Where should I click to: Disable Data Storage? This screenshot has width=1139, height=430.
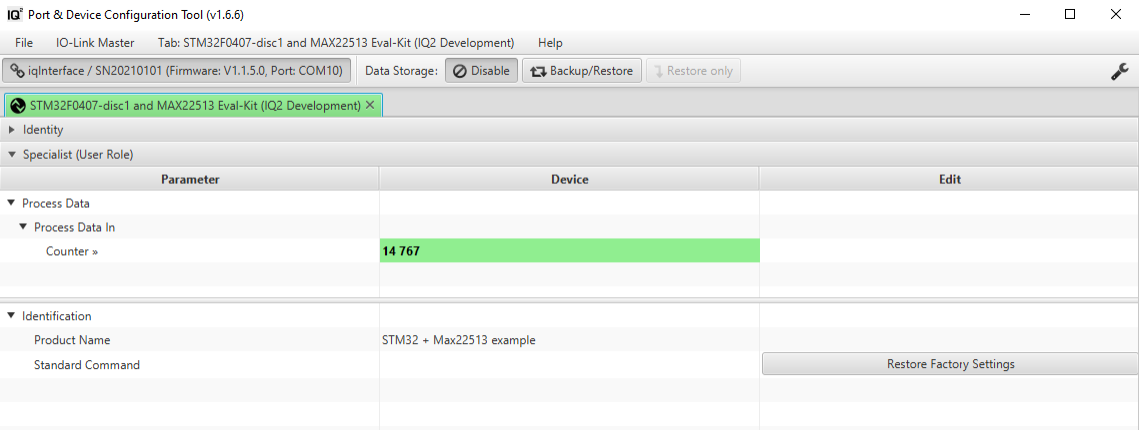click(x=481, y=71)
